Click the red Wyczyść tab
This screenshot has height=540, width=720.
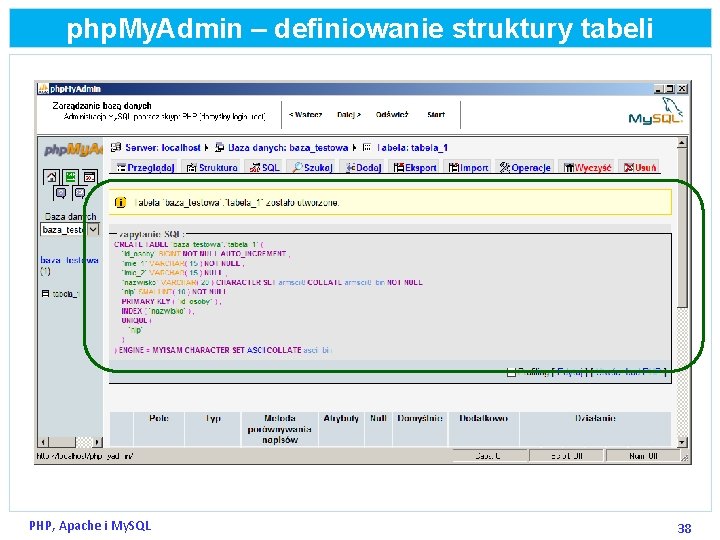pyautogui.click(x=587, y=168)
